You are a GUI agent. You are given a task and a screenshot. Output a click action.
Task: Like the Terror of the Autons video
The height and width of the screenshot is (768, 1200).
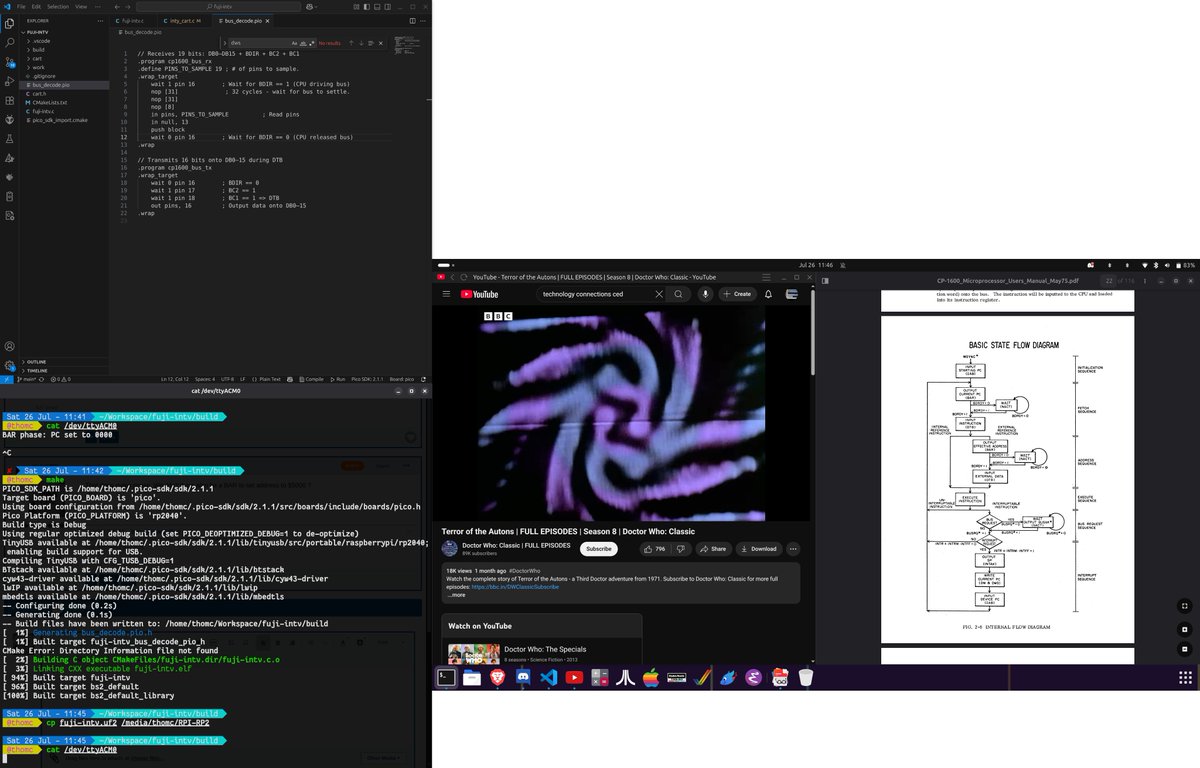[654, 549]
